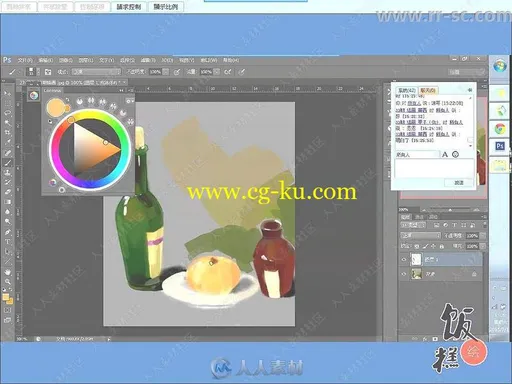Image resolution: width=512 pixels, height=384 pixels.
Task: Open the brush blend mode dropdown
Action: tap(97, 72)
